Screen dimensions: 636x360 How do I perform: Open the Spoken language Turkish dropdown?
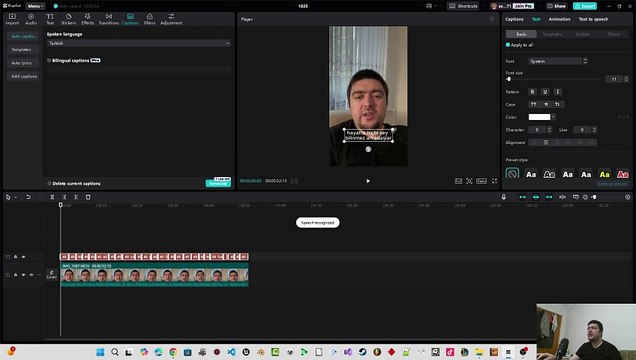(x=139, y=43)
